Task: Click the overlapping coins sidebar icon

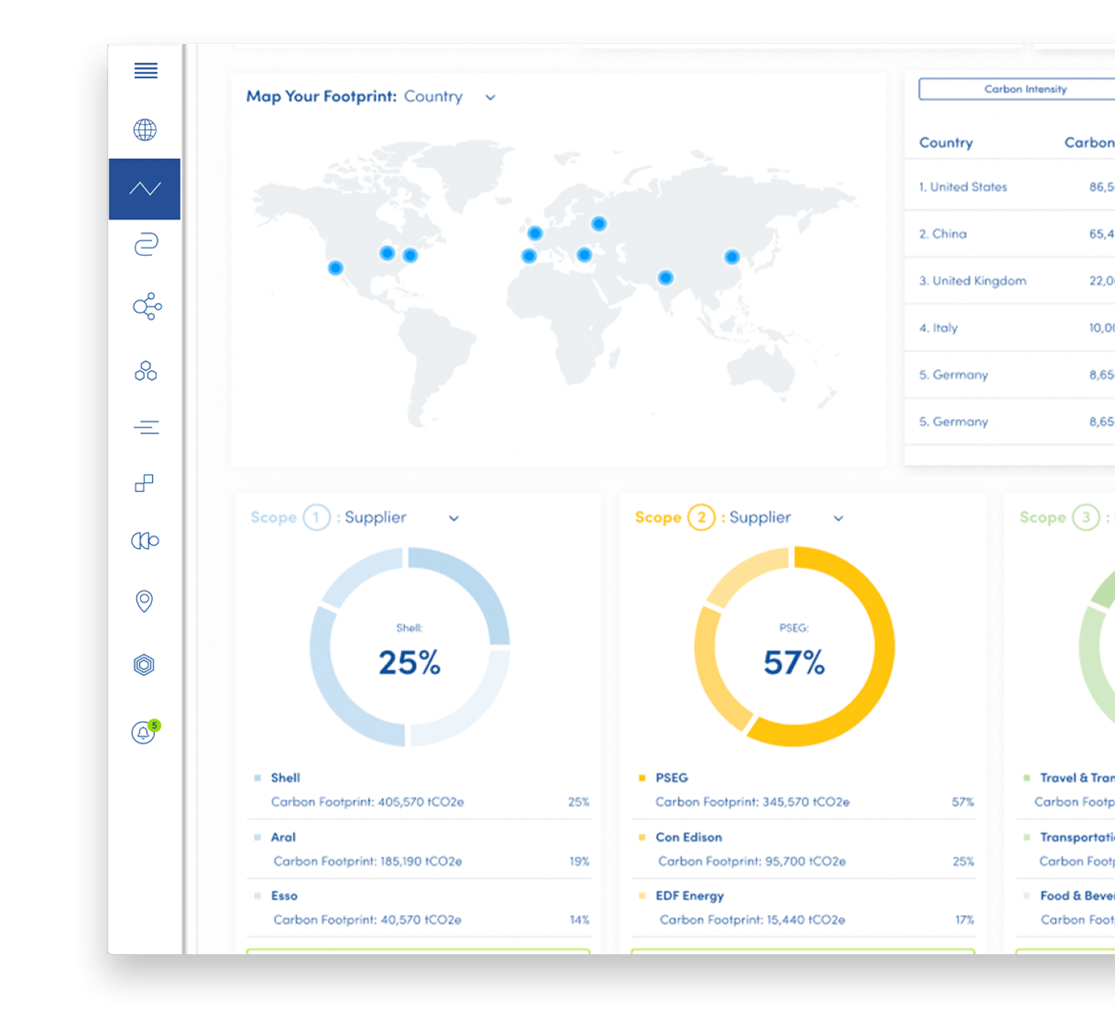Action: 145,541
